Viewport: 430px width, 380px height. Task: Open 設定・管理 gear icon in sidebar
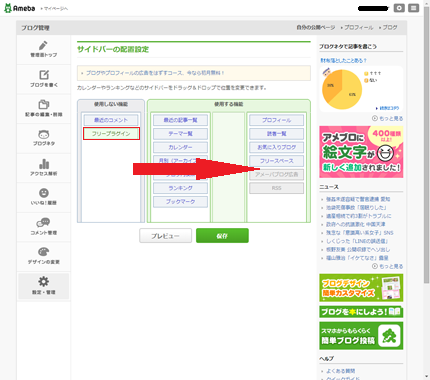coord(43,282)
